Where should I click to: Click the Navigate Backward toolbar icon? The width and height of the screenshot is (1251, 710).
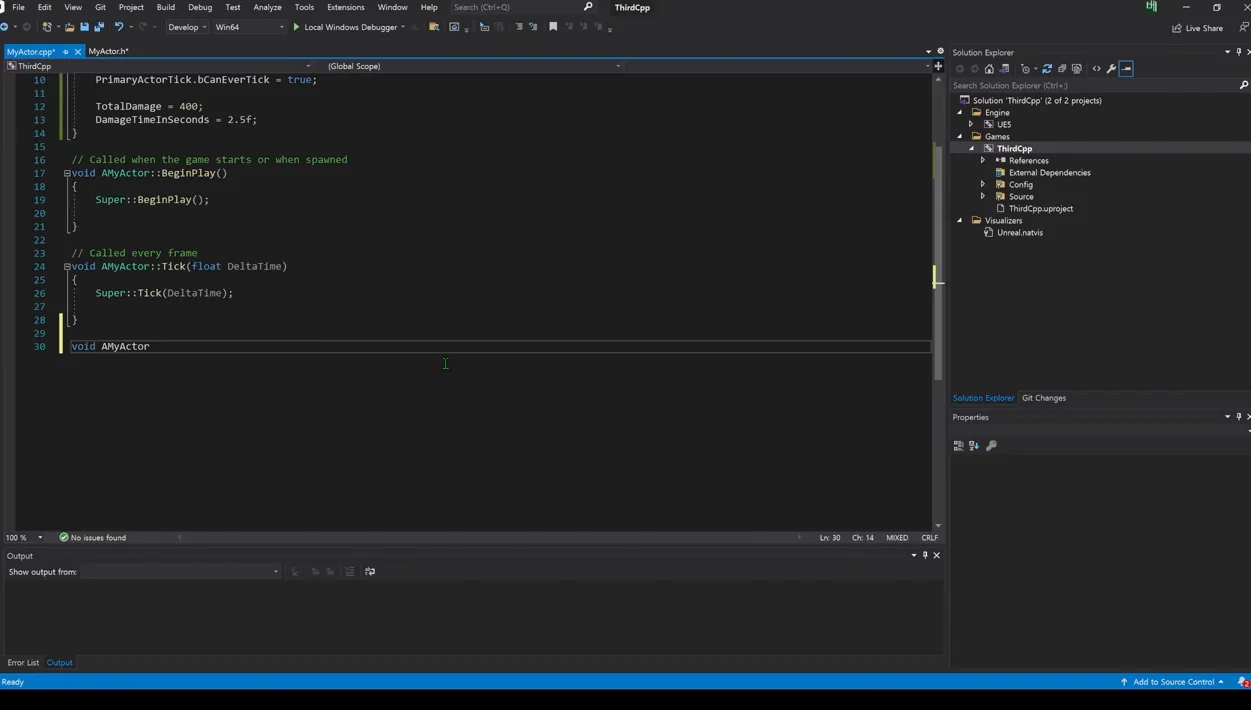pyautogui.click(x=5, y=27)
